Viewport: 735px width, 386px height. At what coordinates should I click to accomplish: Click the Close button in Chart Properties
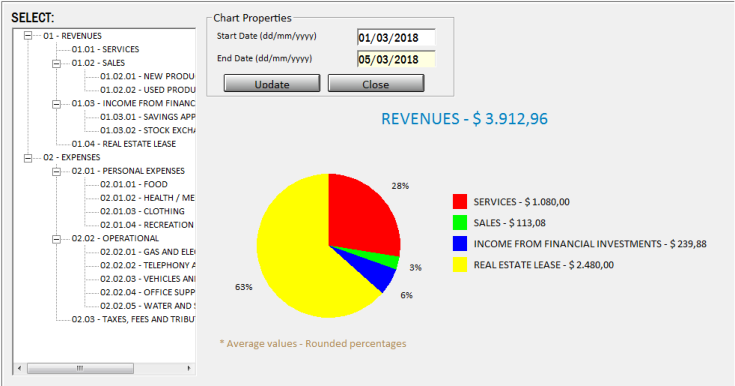(x=376, y=83)
